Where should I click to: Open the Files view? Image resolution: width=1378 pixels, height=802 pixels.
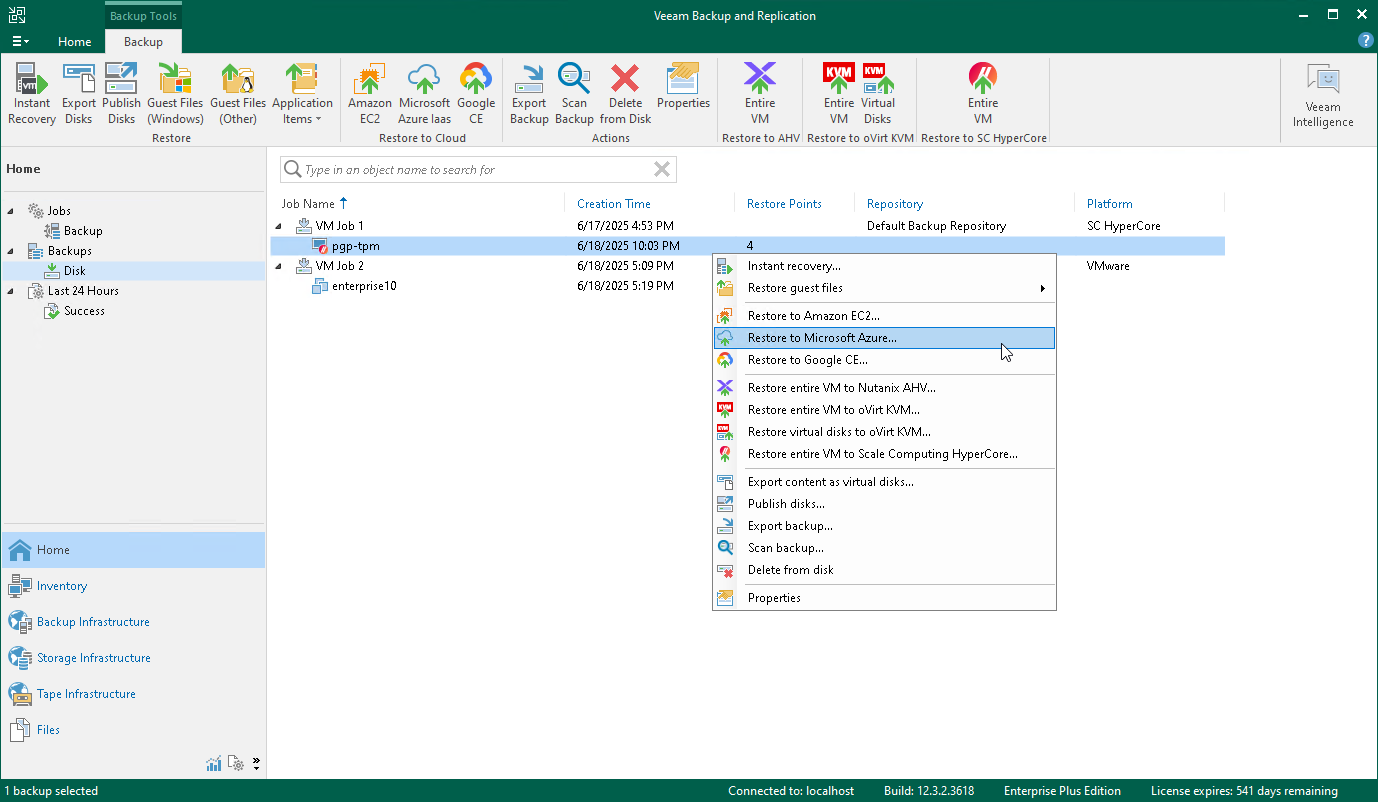[x=133, y=730]
